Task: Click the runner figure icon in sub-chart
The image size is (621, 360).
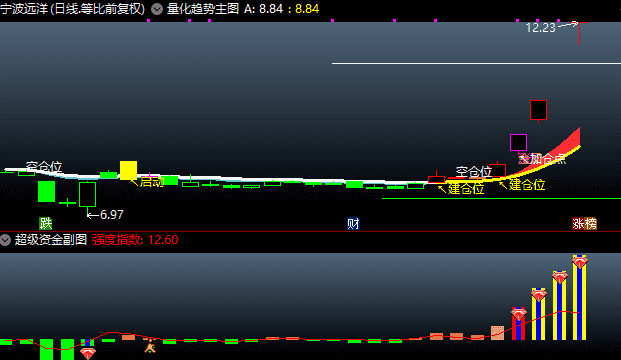Action: [x=150, y=346]
